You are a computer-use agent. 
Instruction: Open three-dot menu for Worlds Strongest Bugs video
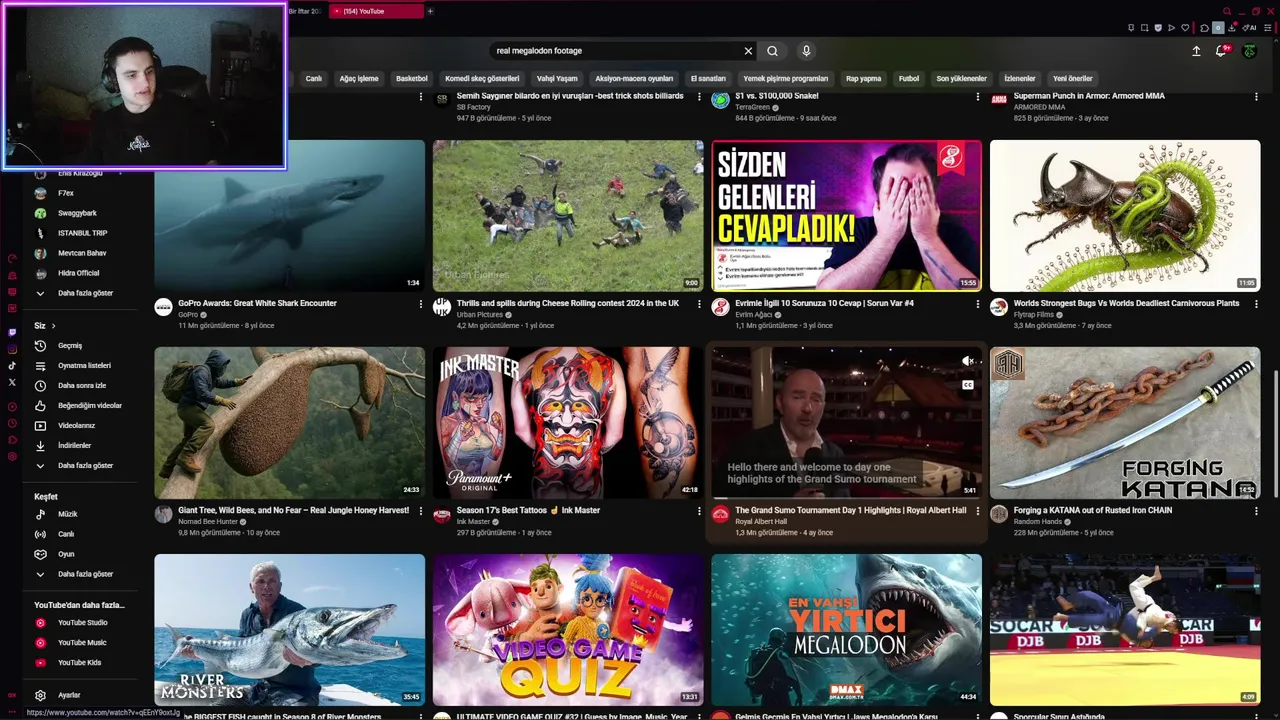tap(1255, 304)
